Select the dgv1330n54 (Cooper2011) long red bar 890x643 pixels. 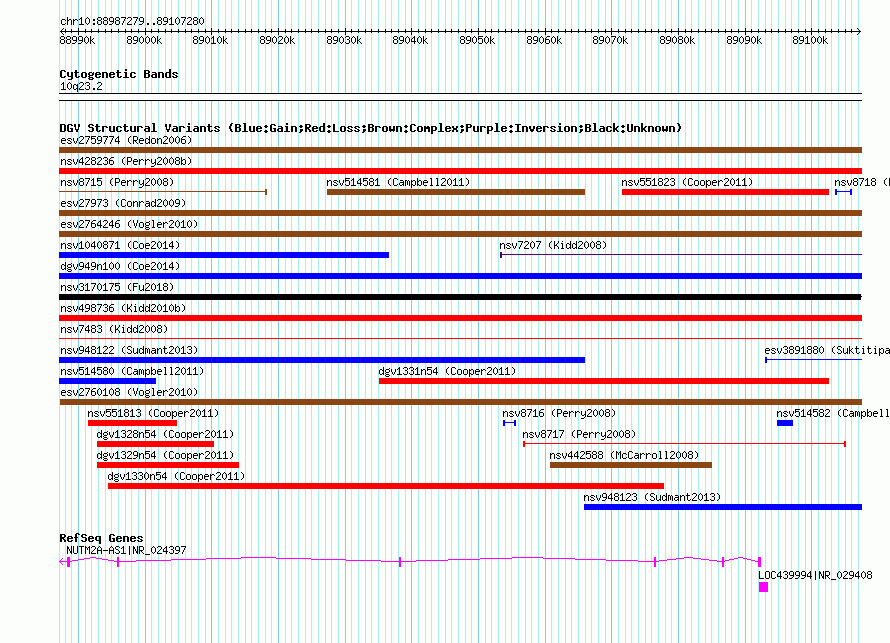[386, 486]
